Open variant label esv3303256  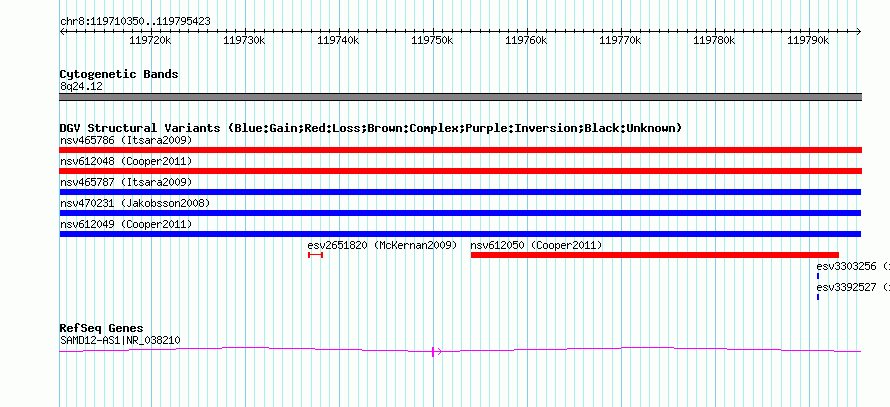(853, 266)
